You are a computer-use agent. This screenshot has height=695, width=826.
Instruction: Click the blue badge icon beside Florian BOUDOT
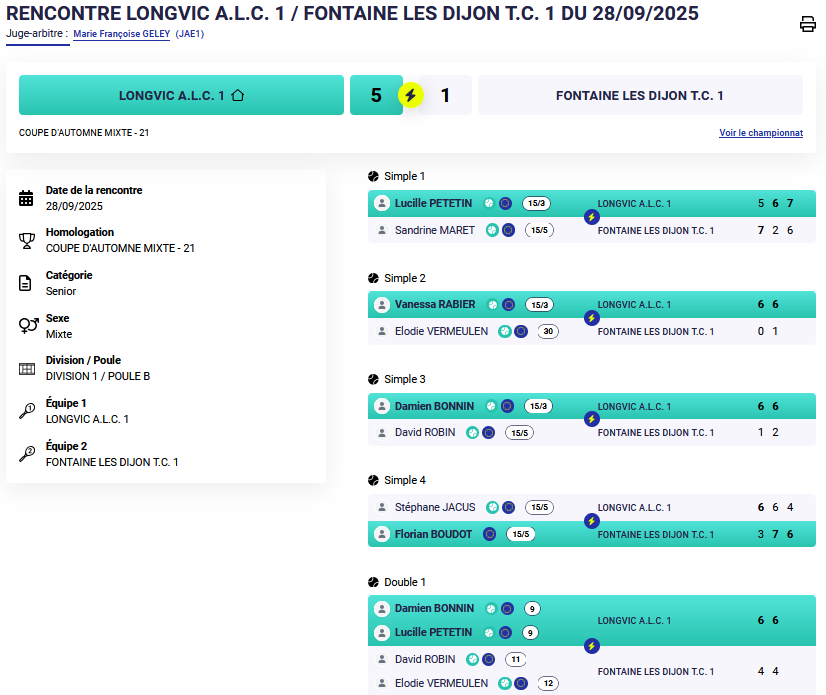coord(489,534)
